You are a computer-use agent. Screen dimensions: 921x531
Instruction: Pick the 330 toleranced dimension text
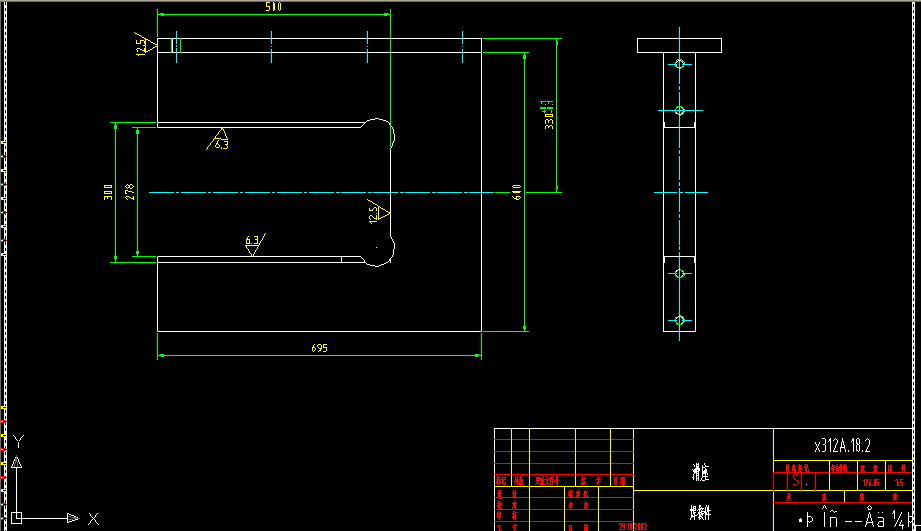coord(547,115)
